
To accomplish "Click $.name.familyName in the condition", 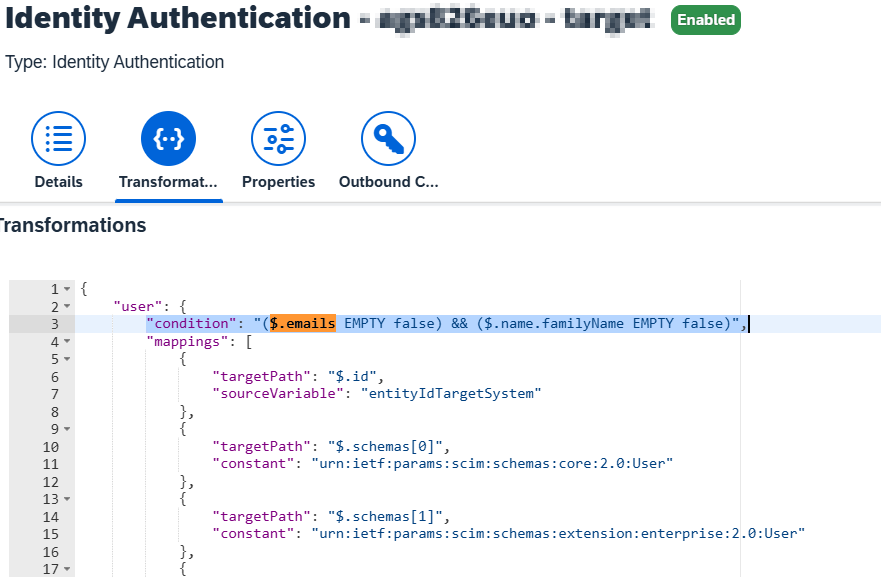I will coord(553,324).
